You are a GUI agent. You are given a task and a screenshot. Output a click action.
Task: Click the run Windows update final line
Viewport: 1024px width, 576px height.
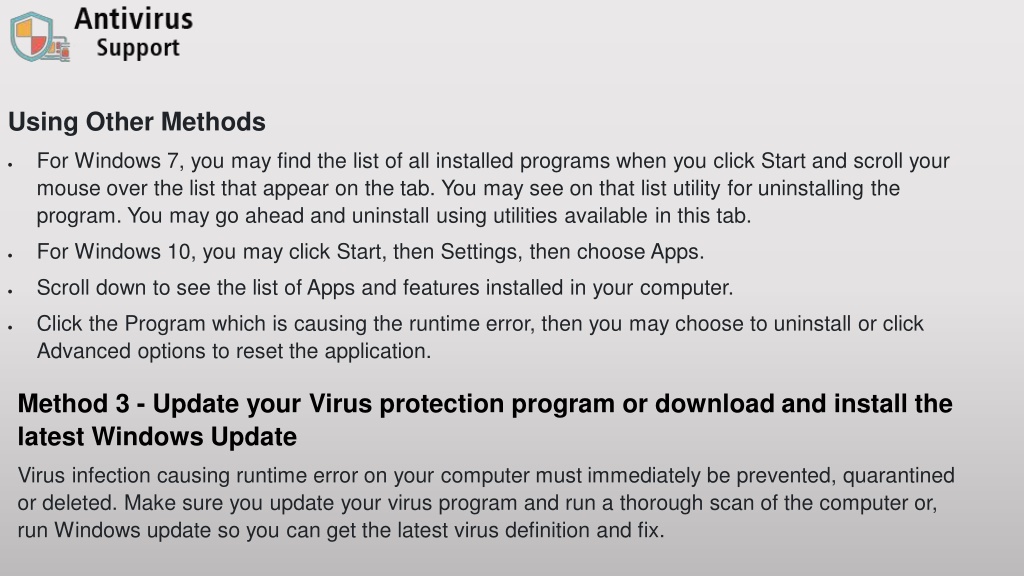pyautogui.click(x=341, y=530)
